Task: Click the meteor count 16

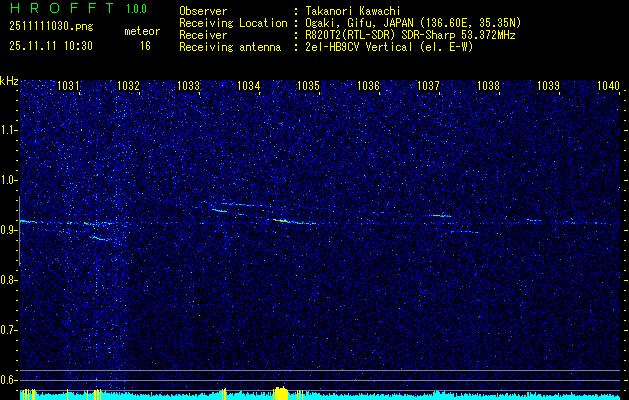Action: coord(145,46)
